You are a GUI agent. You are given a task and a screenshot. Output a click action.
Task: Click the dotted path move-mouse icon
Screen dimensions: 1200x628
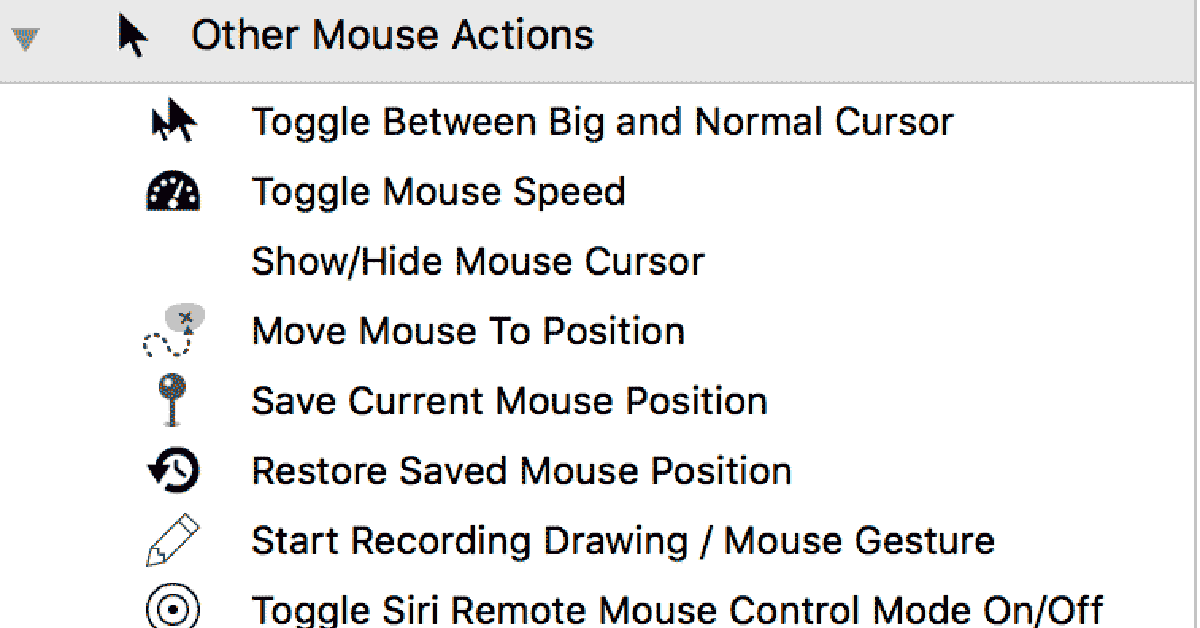tap(173, 332)
